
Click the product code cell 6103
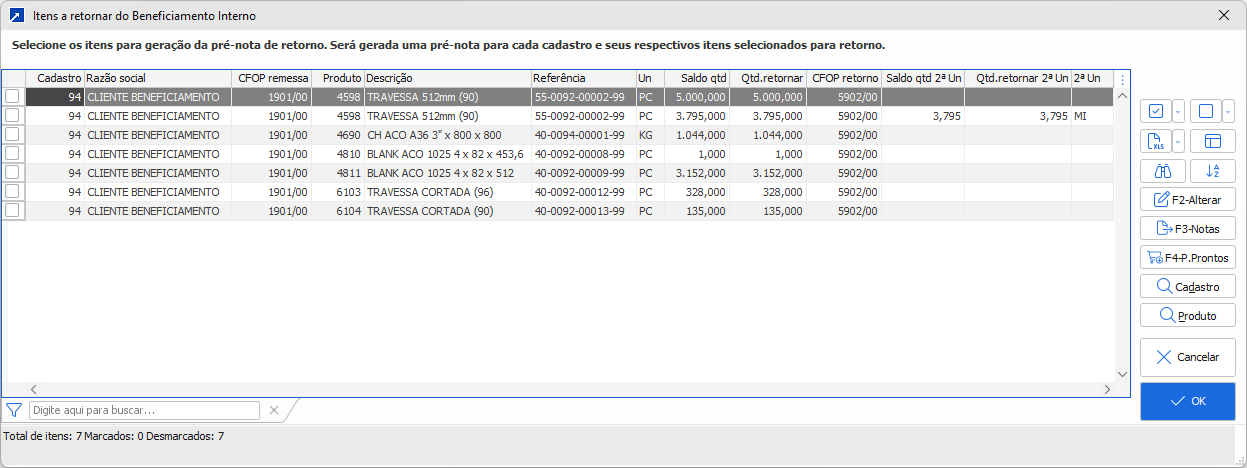(x=338, y=192)
